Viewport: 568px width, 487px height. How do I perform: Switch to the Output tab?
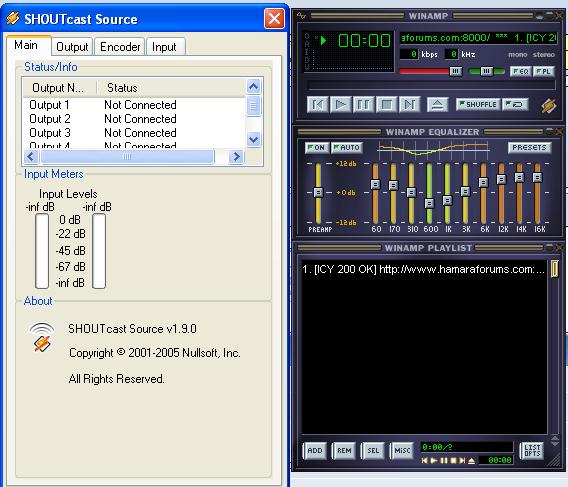(72, 47)
